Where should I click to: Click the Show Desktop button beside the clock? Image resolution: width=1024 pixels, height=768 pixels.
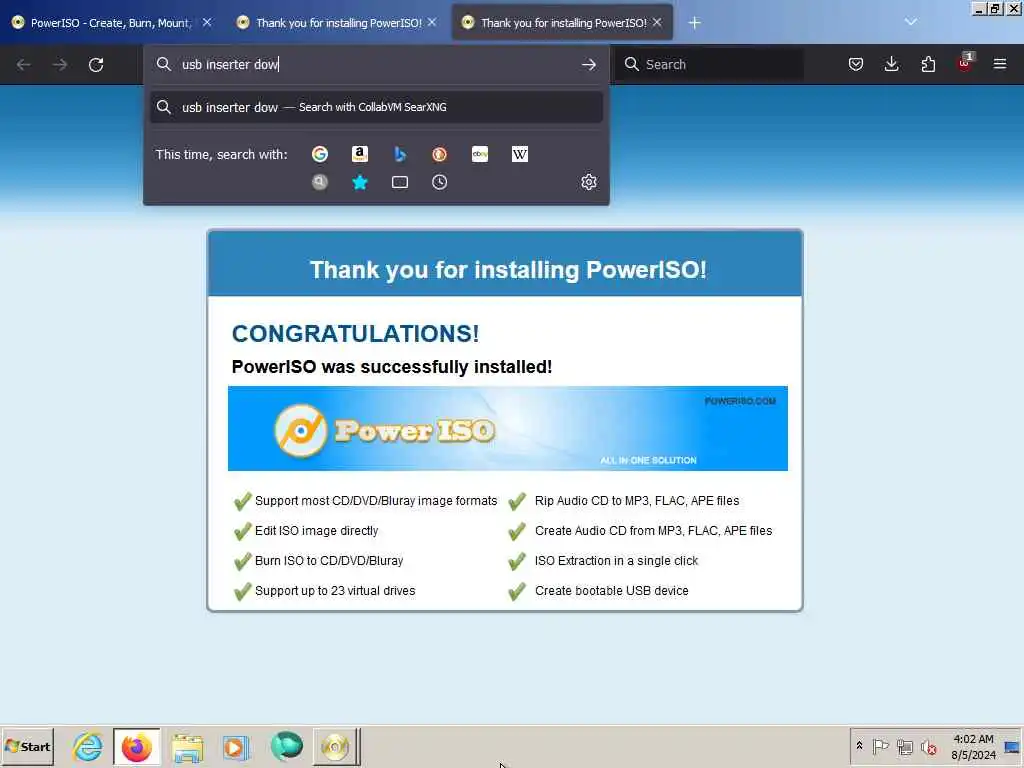pyautogui.click(x=1012, y=746)
